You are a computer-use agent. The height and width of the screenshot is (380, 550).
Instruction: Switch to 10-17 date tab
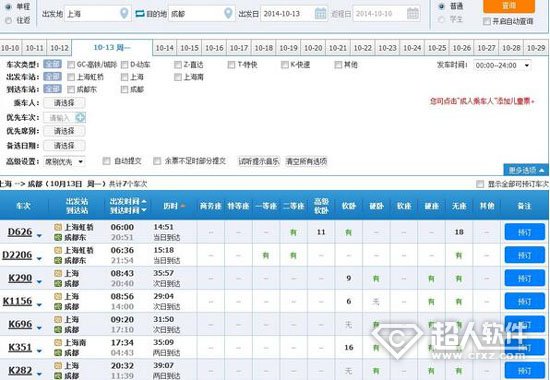pyautogui.click(x=239, y=48)
